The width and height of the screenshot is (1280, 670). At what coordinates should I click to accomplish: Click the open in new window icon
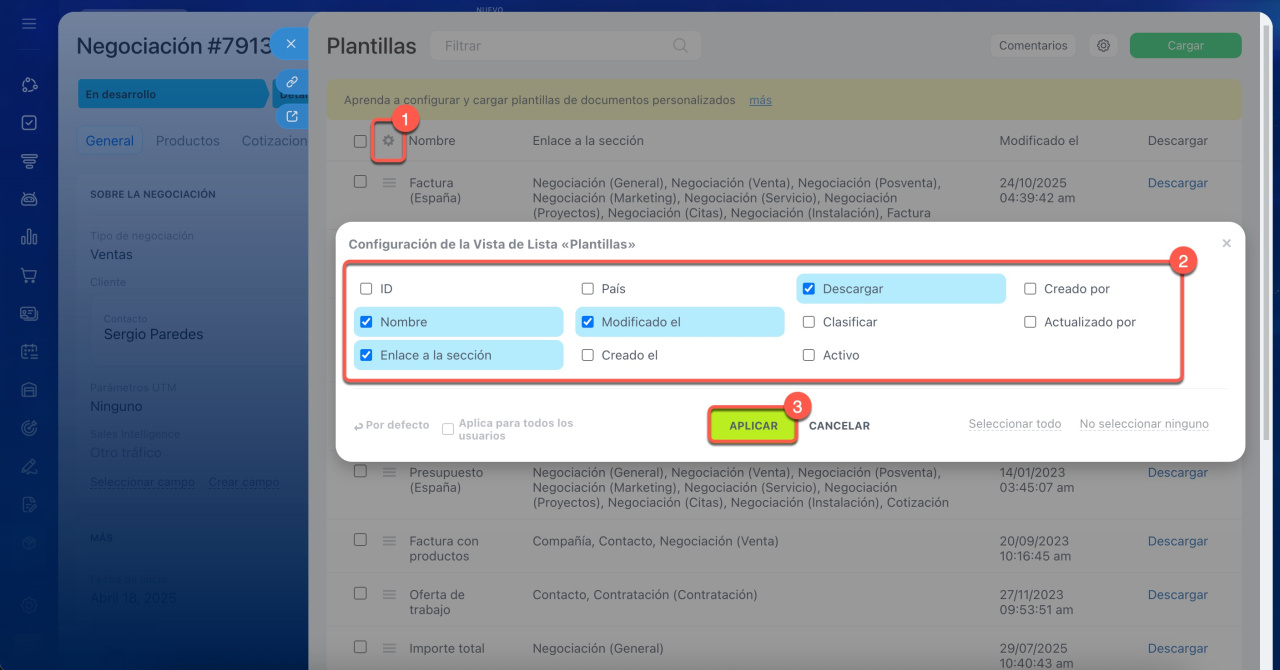pyautogui.click(x=292, y=117)
